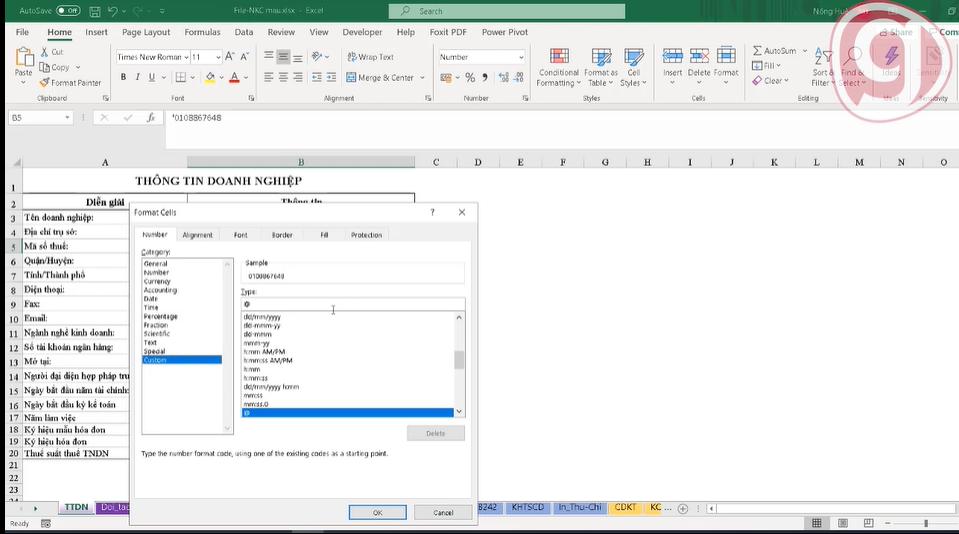Viewport: 959px width, 534px height.
Task: Expand the Number format dropdown in ribbon
Action: [520, 57]
